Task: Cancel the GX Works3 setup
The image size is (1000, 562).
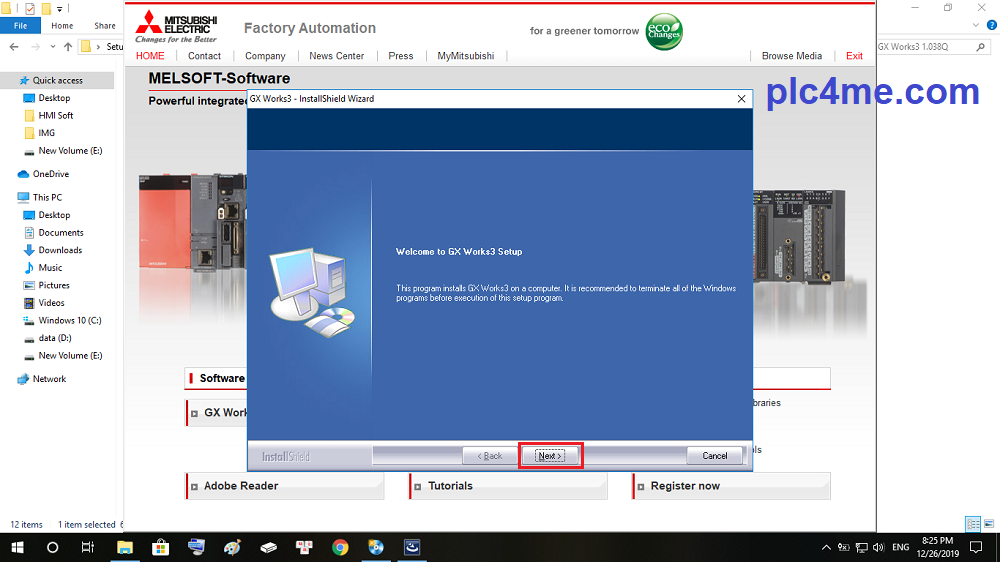Action: click(x=715, y=456)
